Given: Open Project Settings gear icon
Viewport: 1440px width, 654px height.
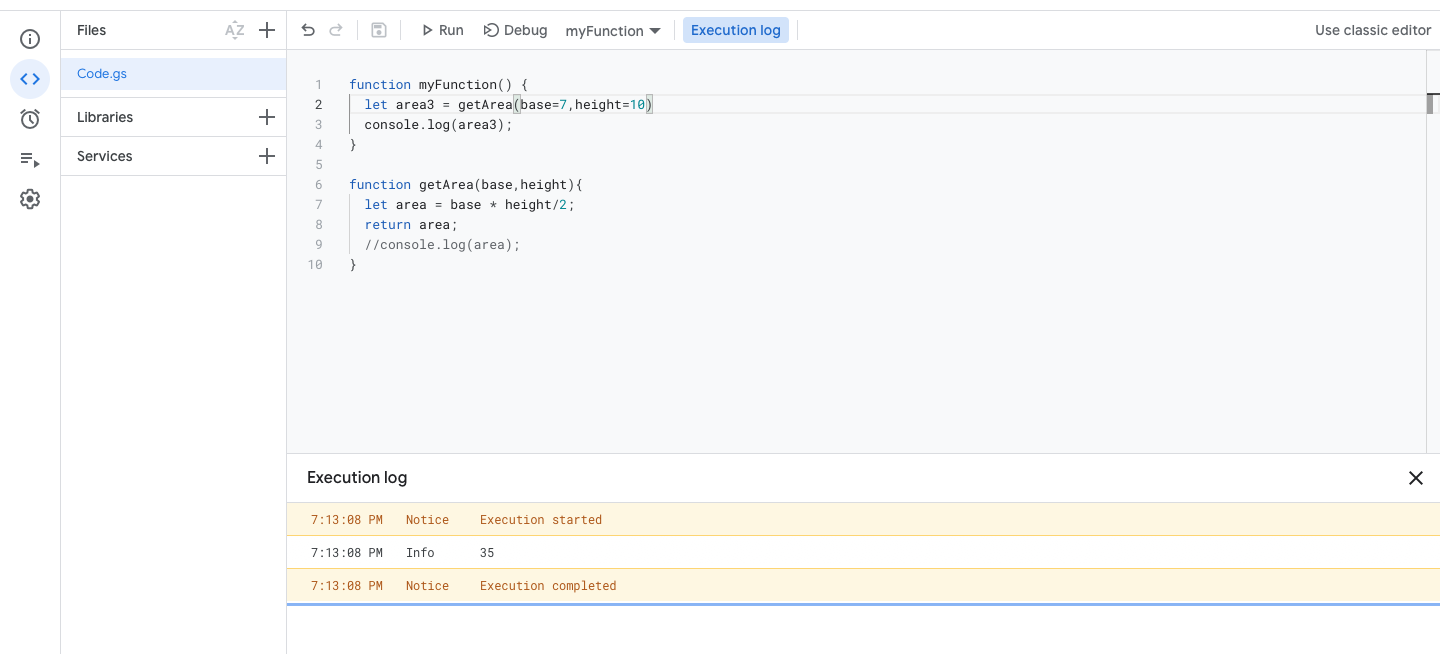Looking at the screenshot, I should coord(30,199).
